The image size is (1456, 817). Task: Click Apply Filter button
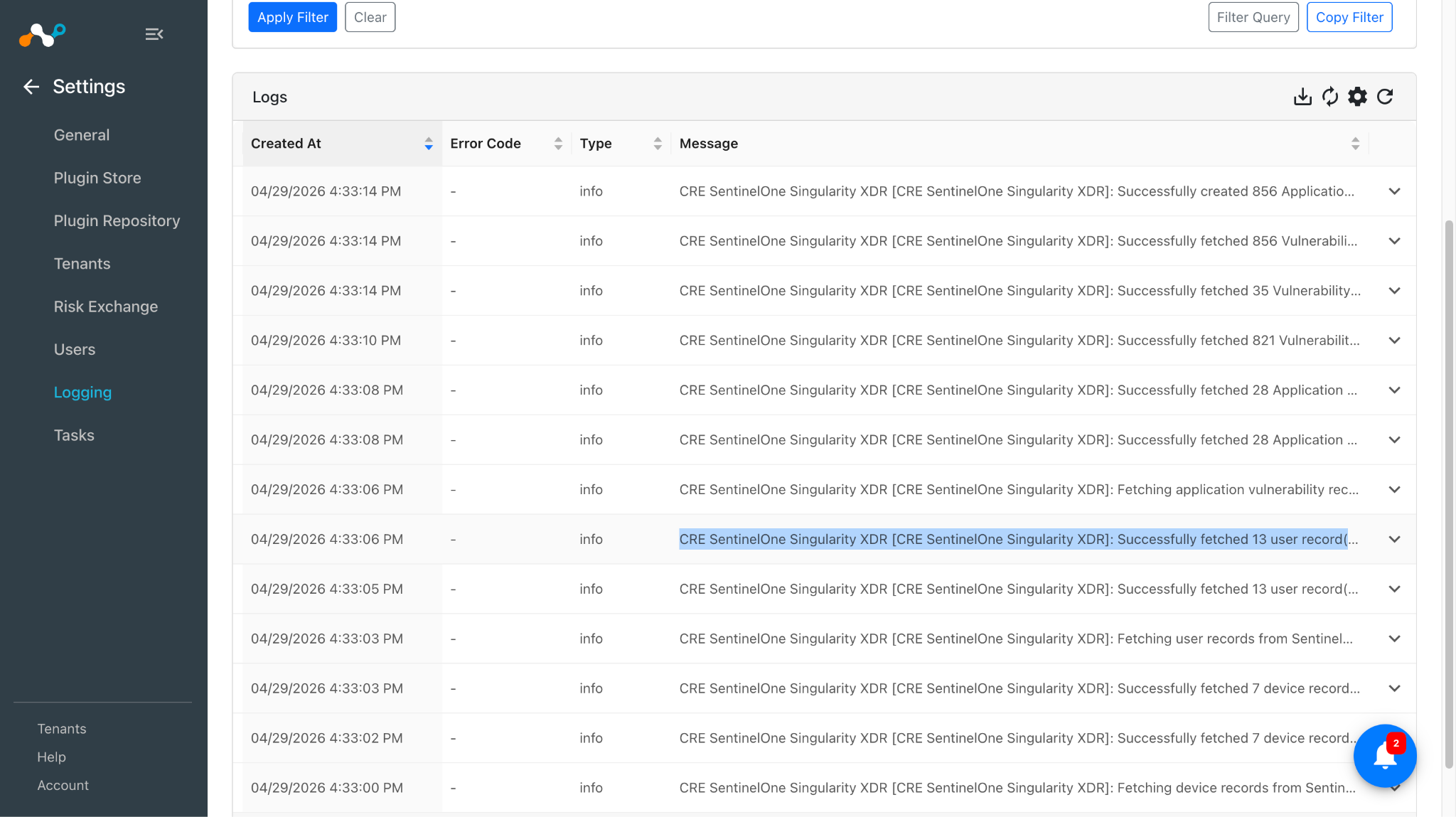coord(293,17)
